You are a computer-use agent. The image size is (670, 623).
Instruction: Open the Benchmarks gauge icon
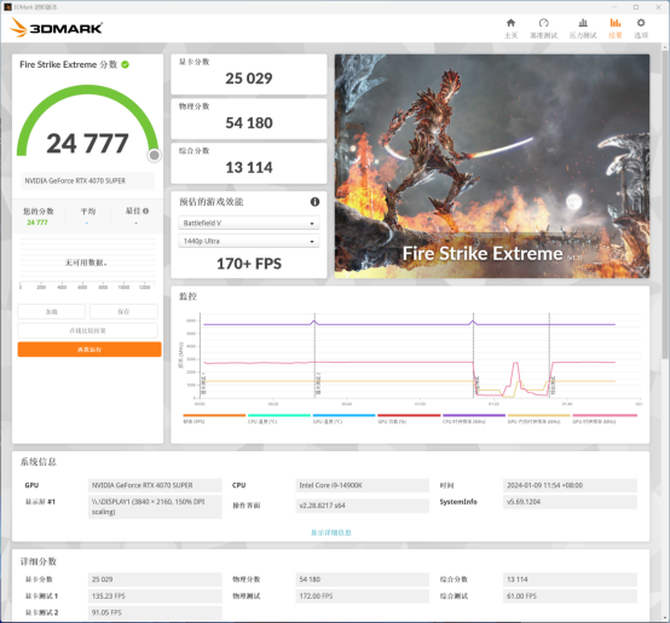click(544, 23)
